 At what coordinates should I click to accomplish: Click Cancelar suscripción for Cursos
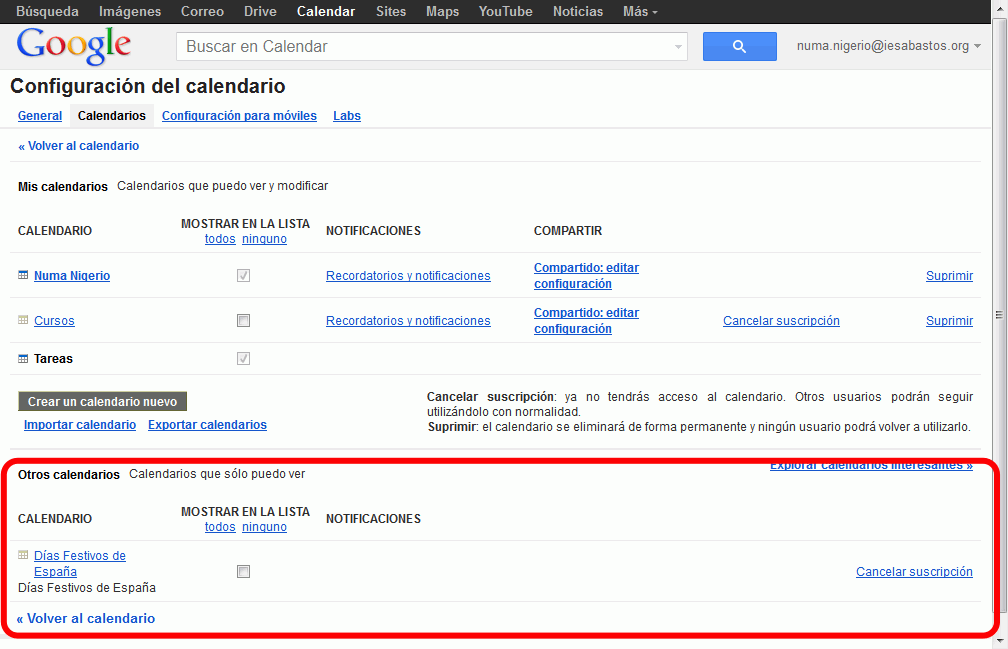coord(781,321)
